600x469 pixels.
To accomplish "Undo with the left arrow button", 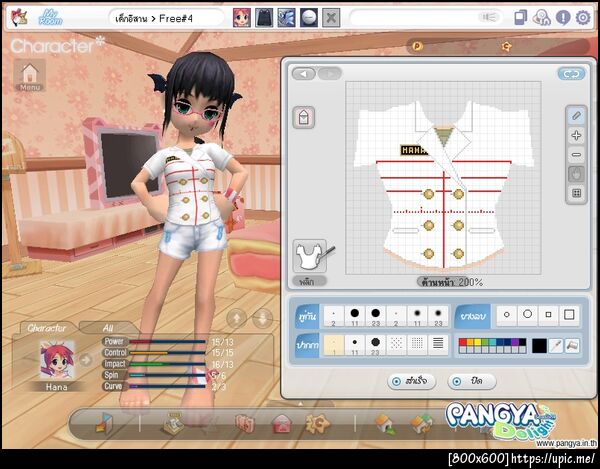I will tap(304, 73).
